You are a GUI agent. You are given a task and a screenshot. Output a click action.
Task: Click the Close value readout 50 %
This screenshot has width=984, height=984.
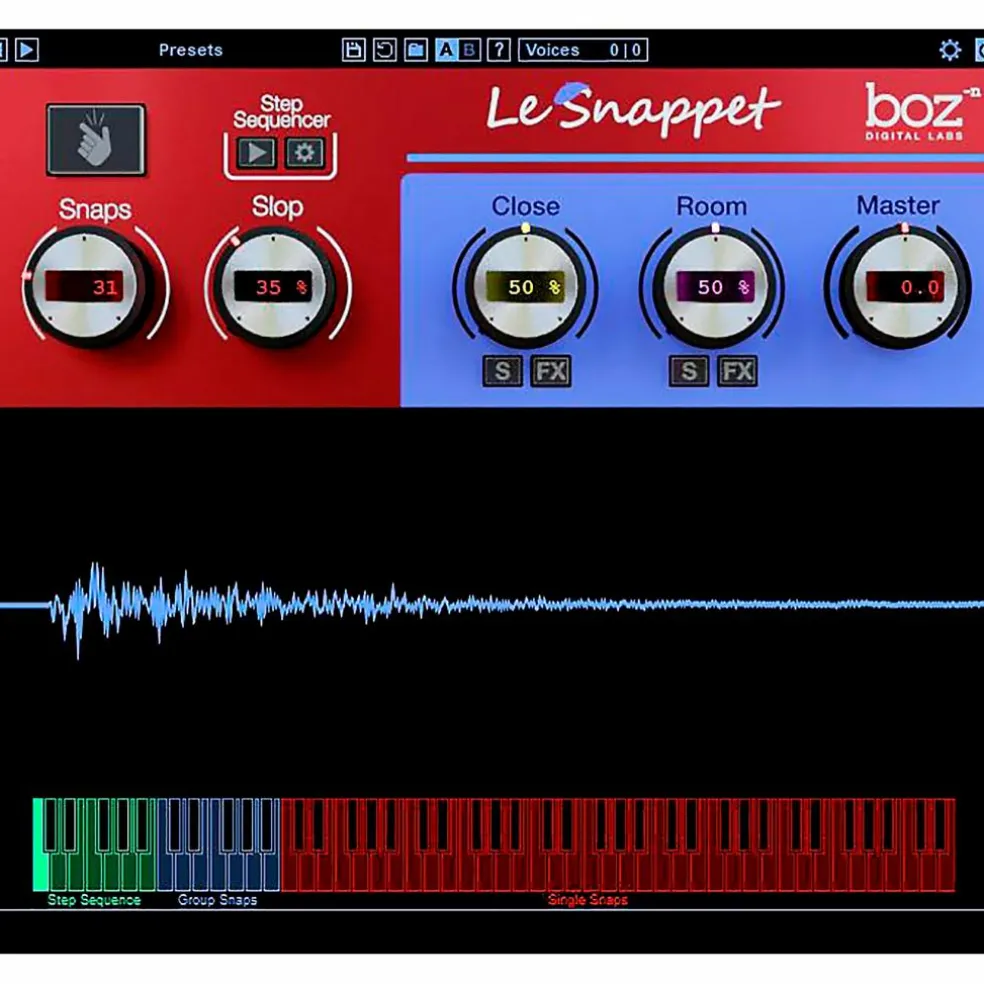coord(525,287)
